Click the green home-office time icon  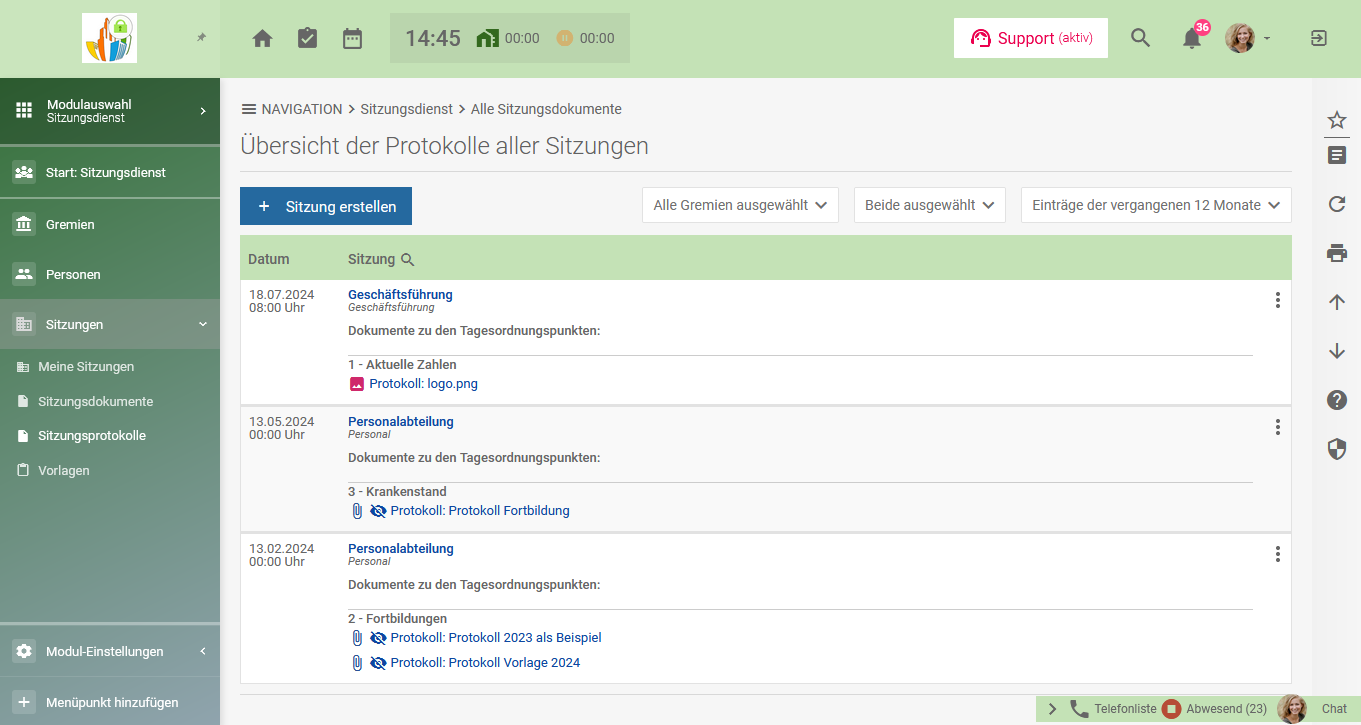(x=487, y=38)
